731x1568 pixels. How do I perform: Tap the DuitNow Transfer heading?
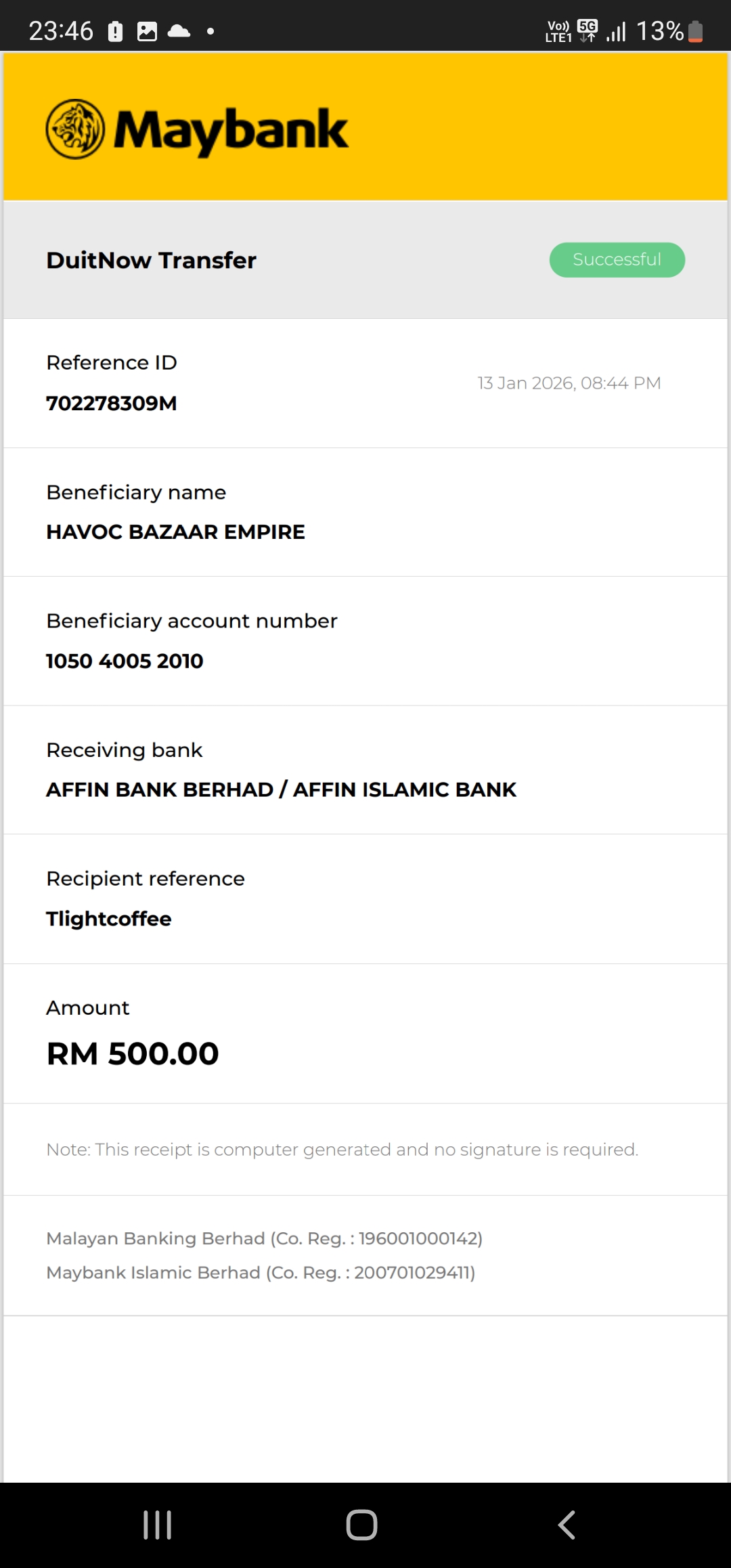(151, 261)
